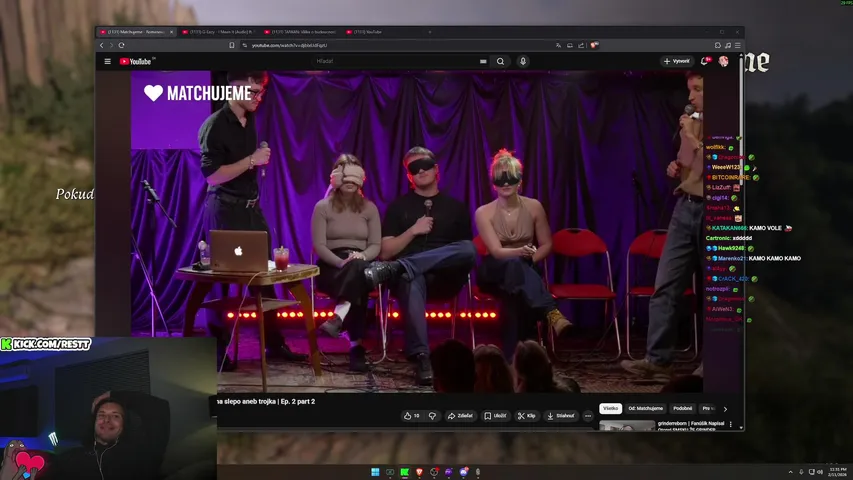The width and height of the screenshot is (853, 480).
Task: Switch to the Matchujeme browser tab
Action: click(136, 32)
